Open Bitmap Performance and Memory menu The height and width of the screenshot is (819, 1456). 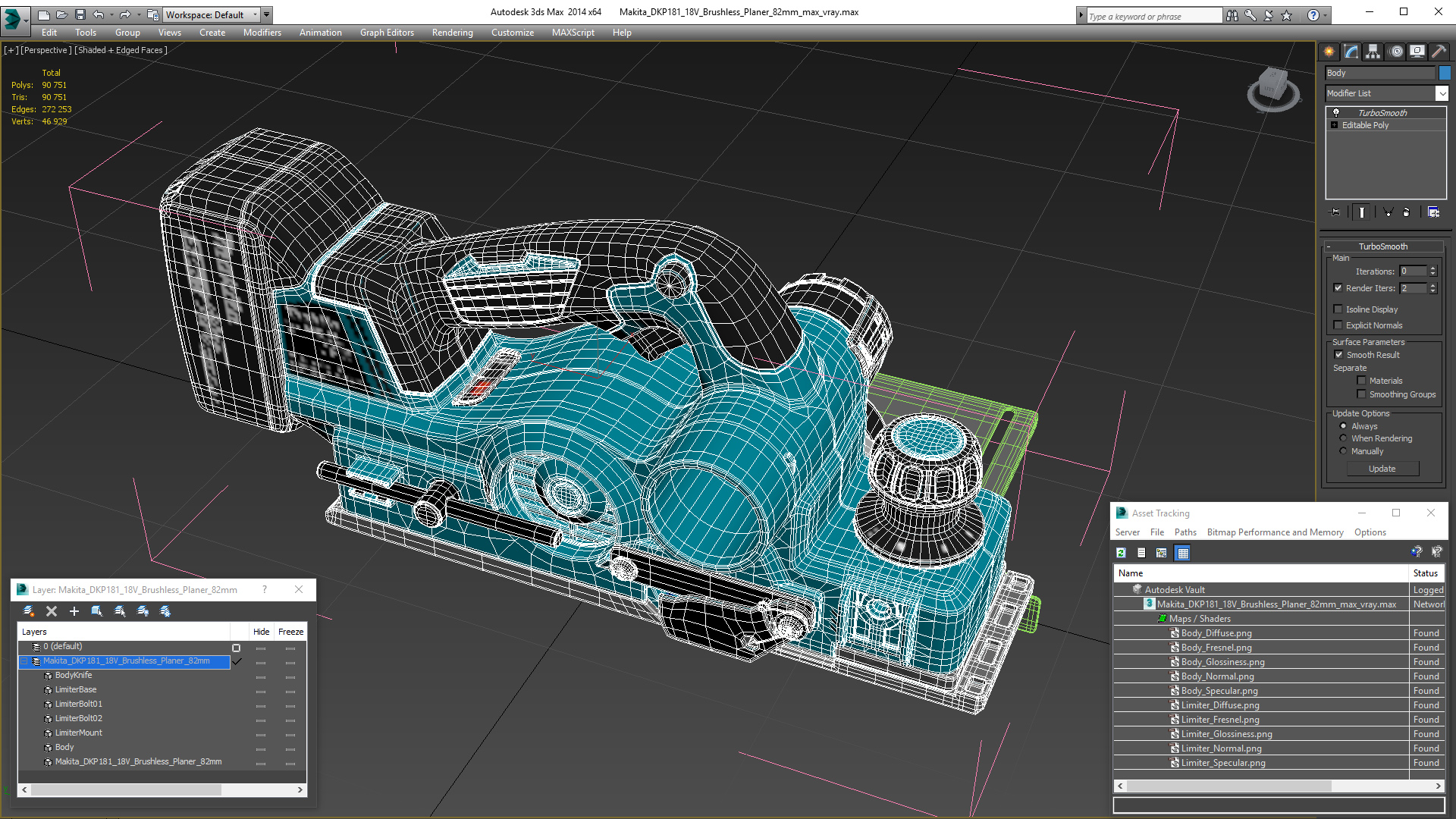[1275, 532]
